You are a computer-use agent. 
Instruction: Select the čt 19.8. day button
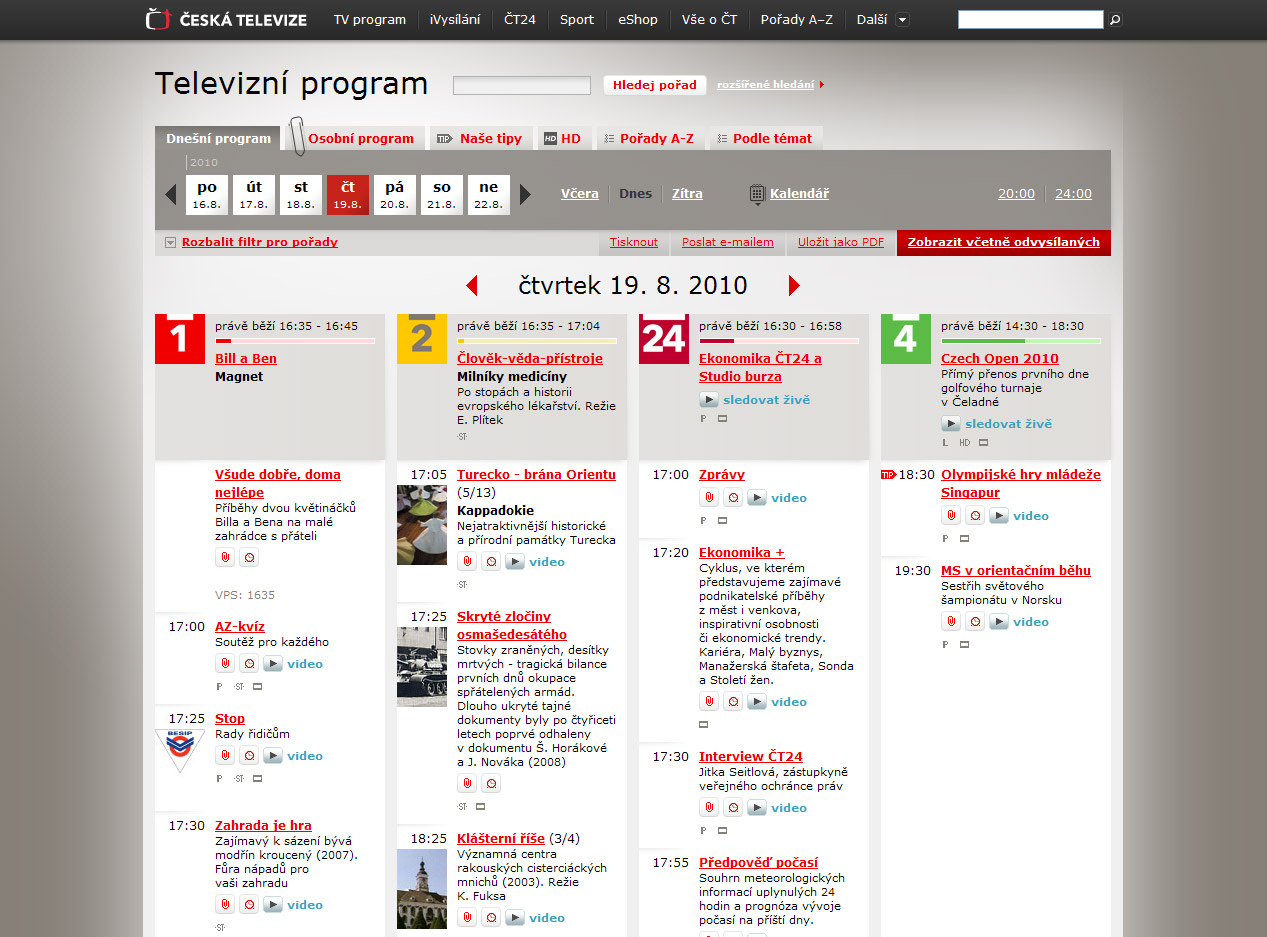click(x=347, y=194)
